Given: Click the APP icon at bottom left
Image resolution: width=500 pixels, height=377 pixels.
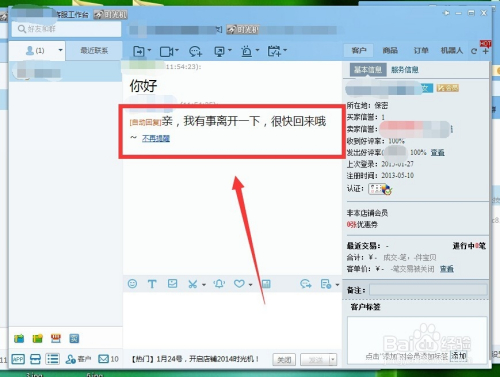Looking at the screenshot, I should (18, 359).
